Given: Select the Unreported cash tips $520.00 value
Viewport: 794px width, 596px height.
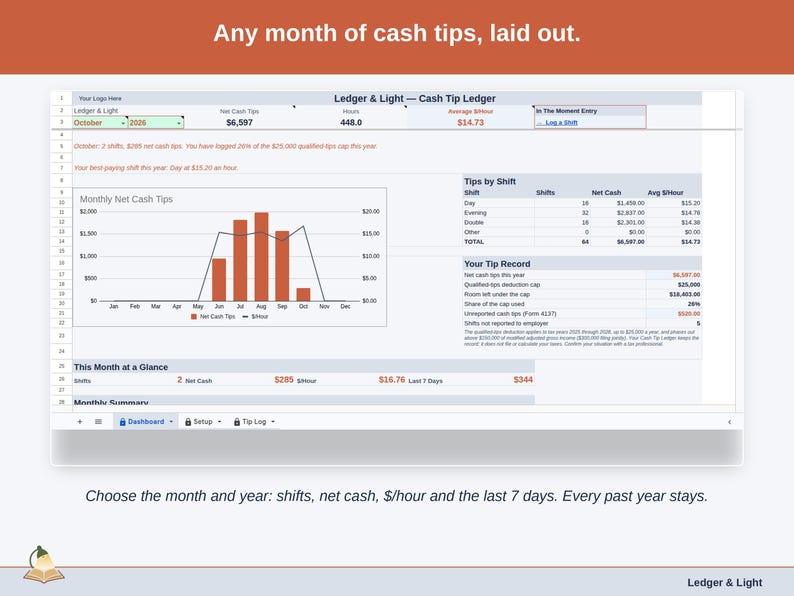Looking at the screenshot, I should pyautogui.click(x=689, y=313).
